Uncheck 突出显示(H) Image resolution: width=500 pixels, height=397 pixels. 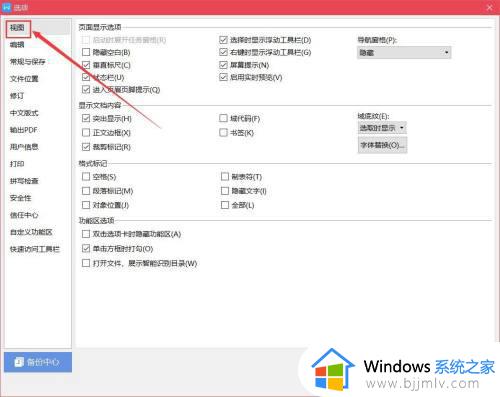tap(86, 118)
